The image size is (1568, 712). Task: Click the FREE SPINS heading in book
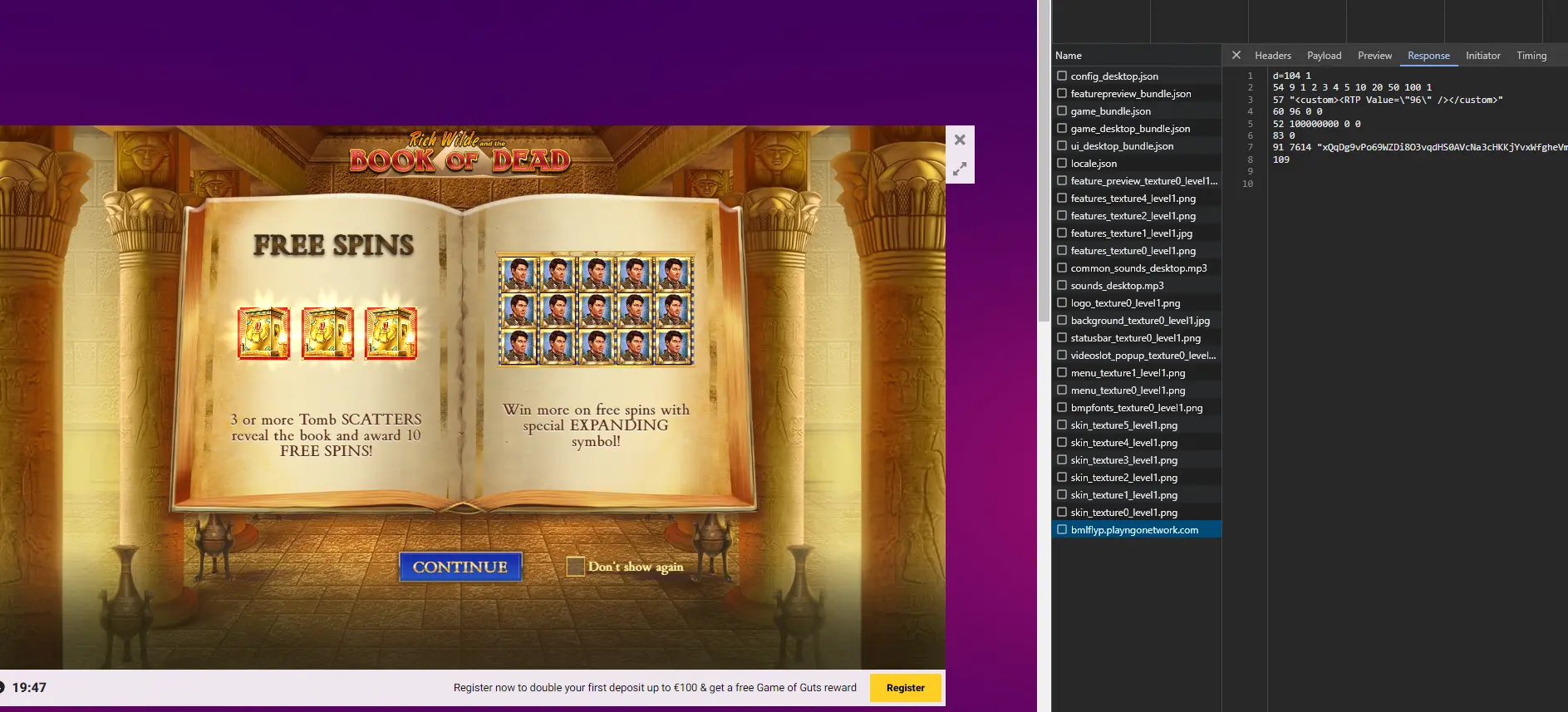[x=333, y=245]
